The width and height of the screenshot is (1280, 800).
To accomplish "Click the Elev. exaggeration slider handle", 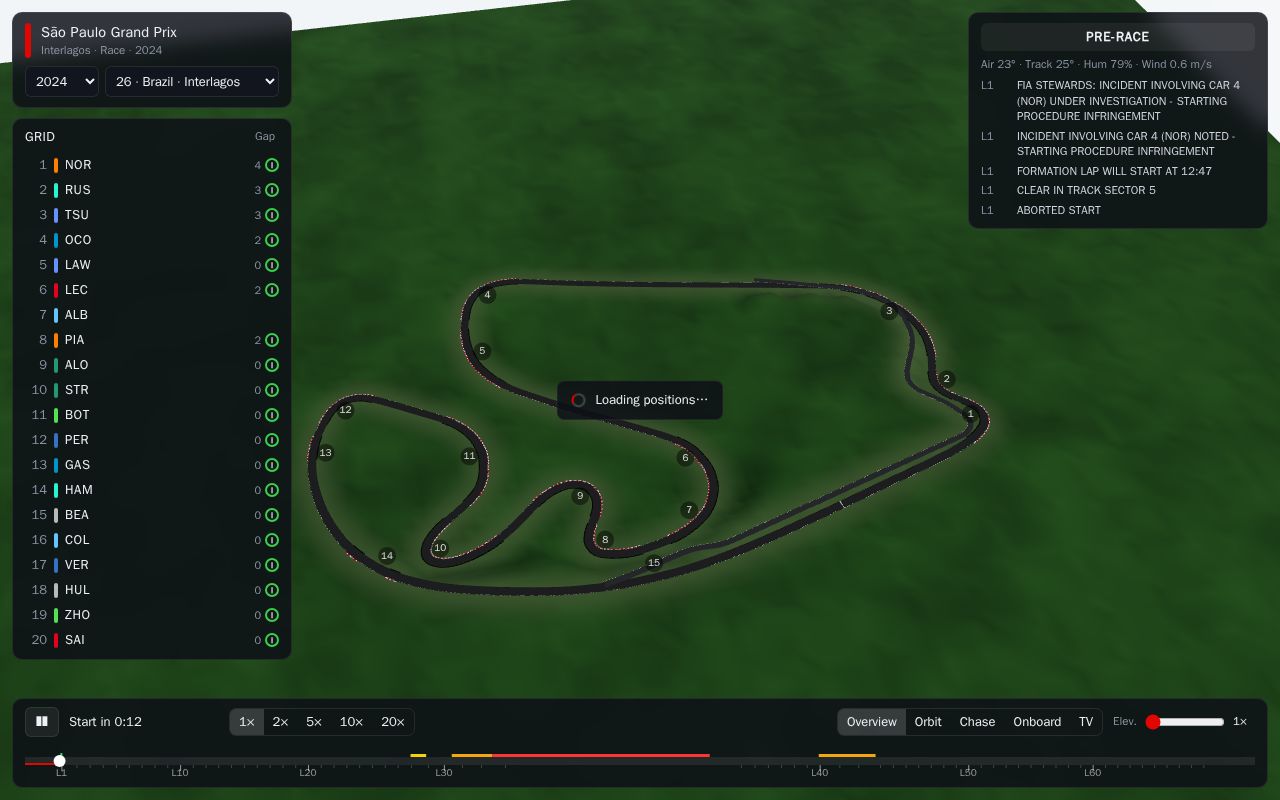I will (x=1153, y=722).
